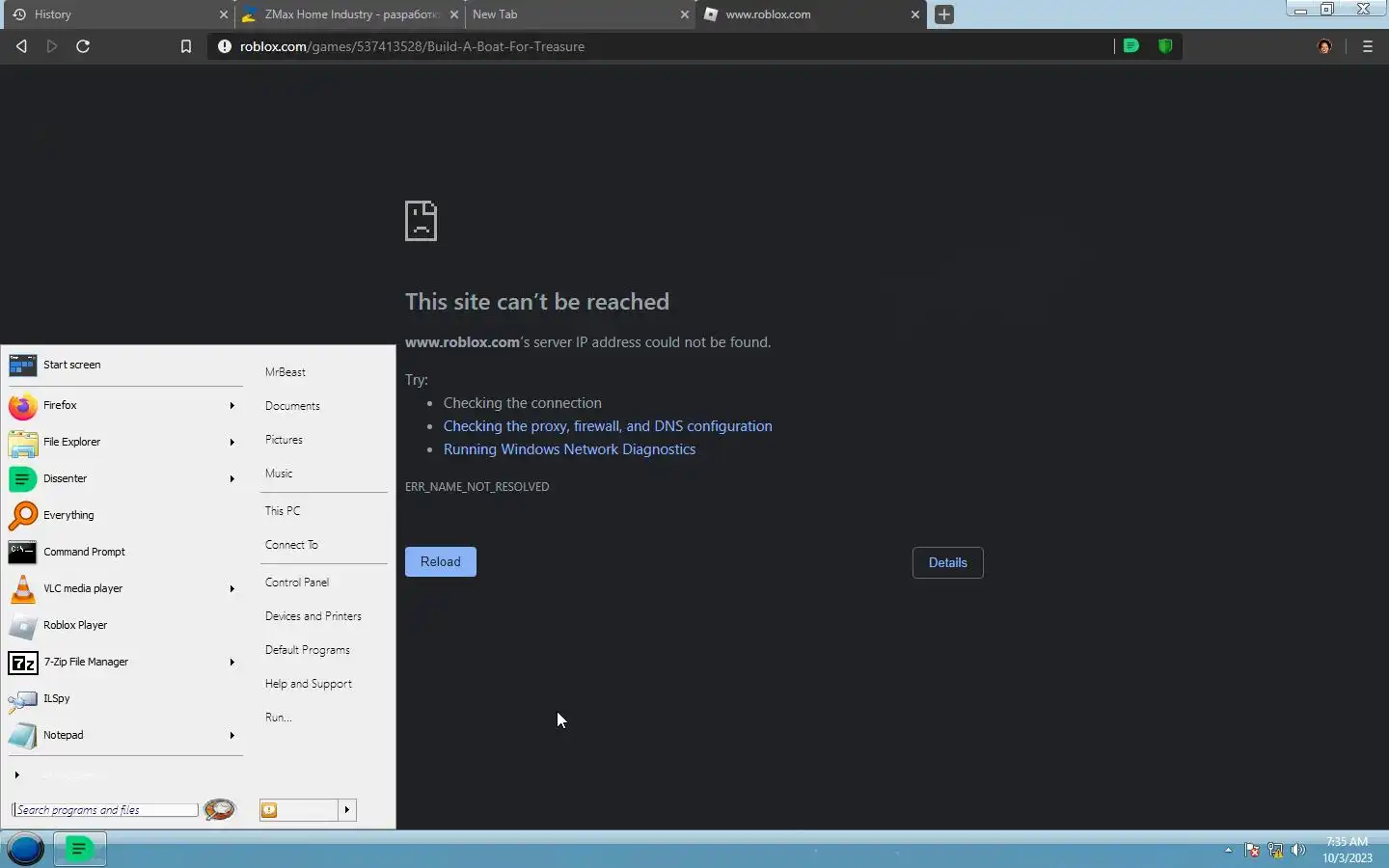Image resolution: width=1389 pixels, height=868 pixels.
Task: Expand VLC media player jump list arrow
Action: tap(231, 588)
